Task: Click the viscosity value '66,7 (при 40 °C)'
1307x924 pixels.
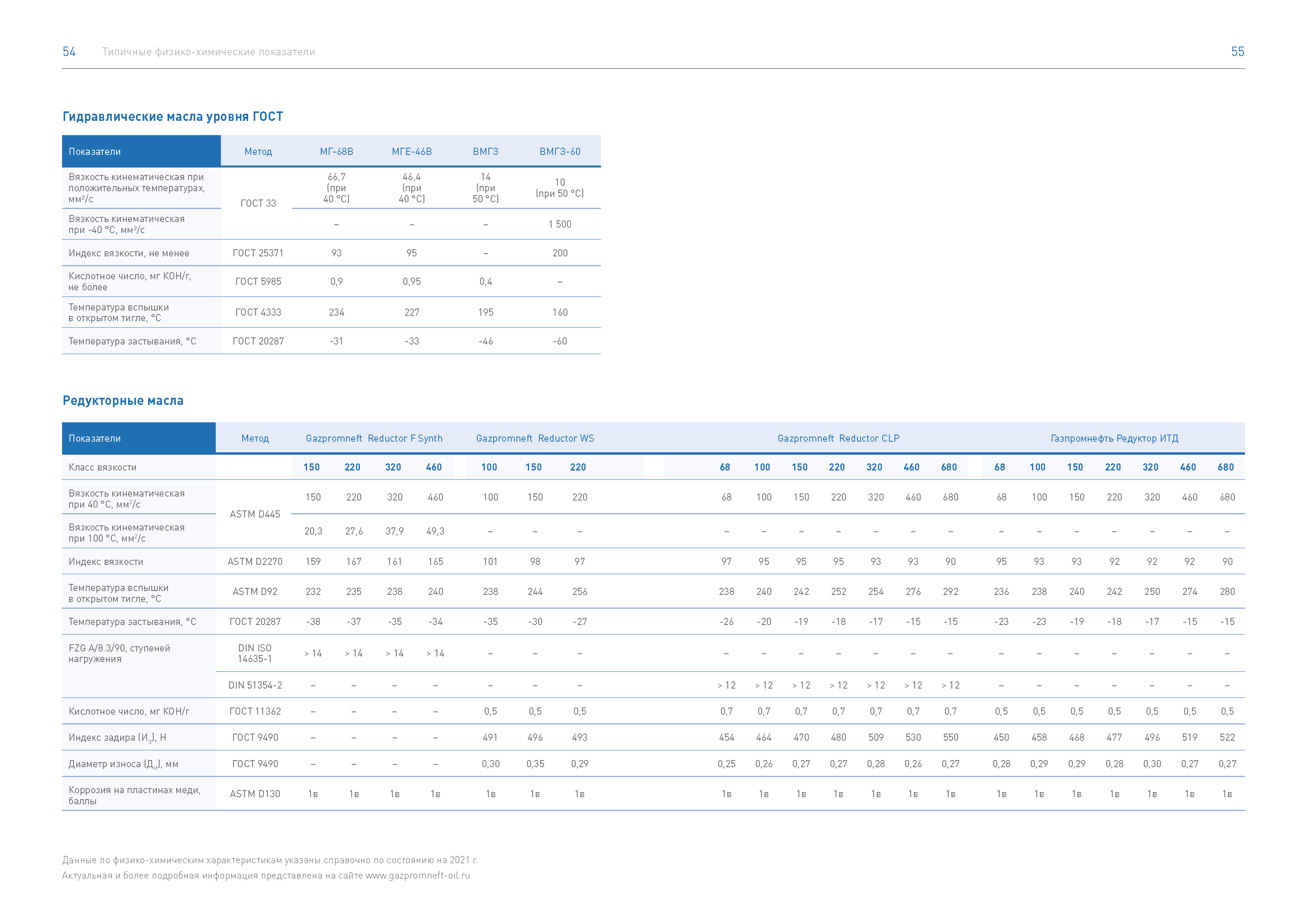Action: pos(336,188)
